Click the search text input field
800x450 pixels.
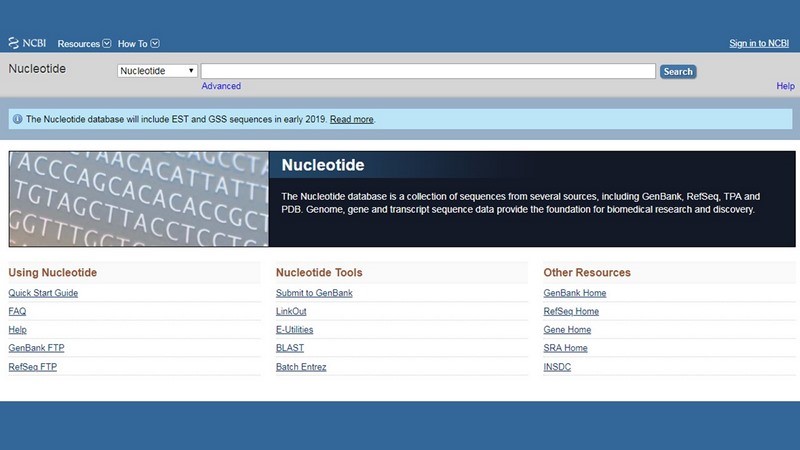point(428,71)
